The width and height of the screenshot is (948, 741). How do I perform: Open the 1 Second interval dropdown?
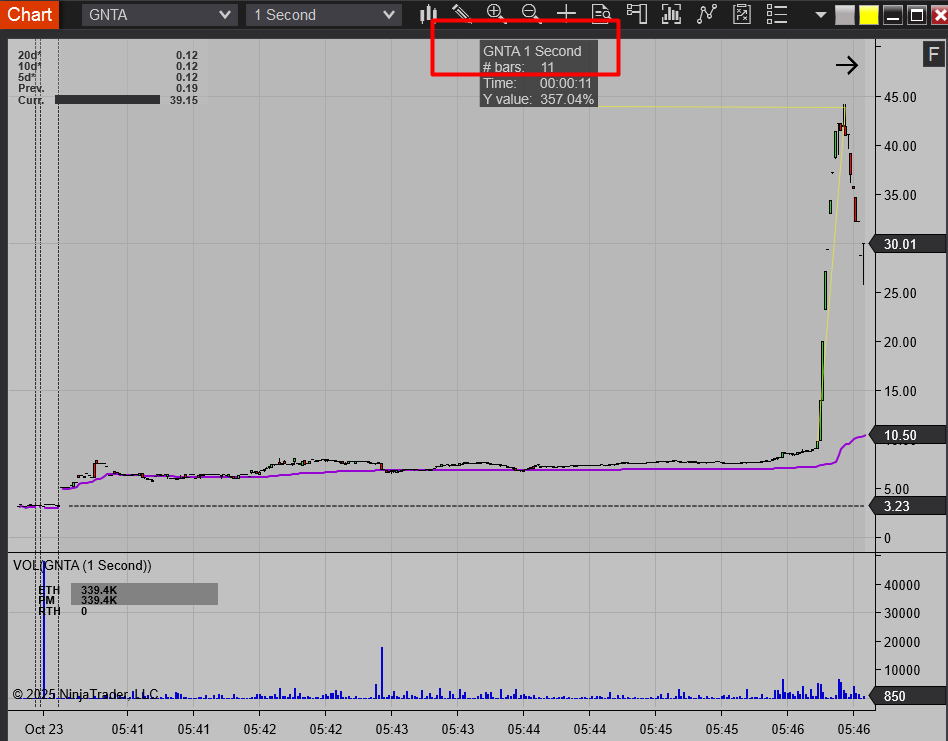(x=323, y=15)
